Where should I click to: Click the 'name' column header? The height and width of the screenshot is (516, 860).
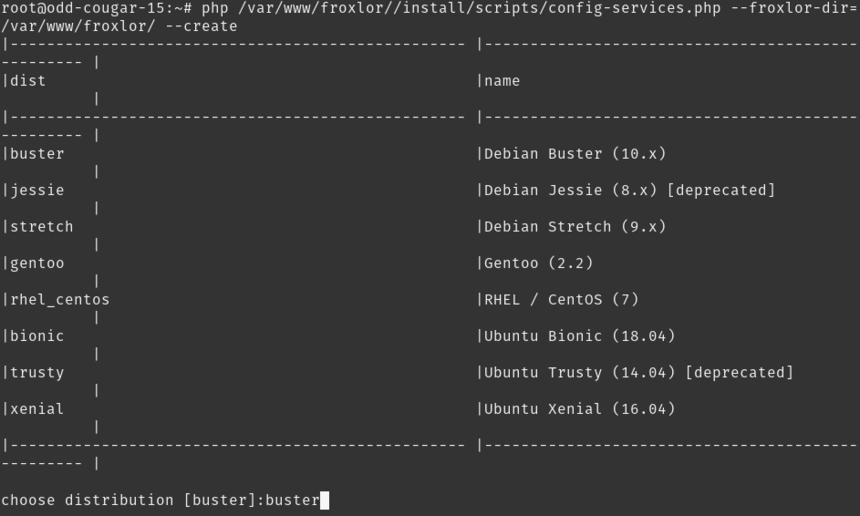click(x=502, y=81)
